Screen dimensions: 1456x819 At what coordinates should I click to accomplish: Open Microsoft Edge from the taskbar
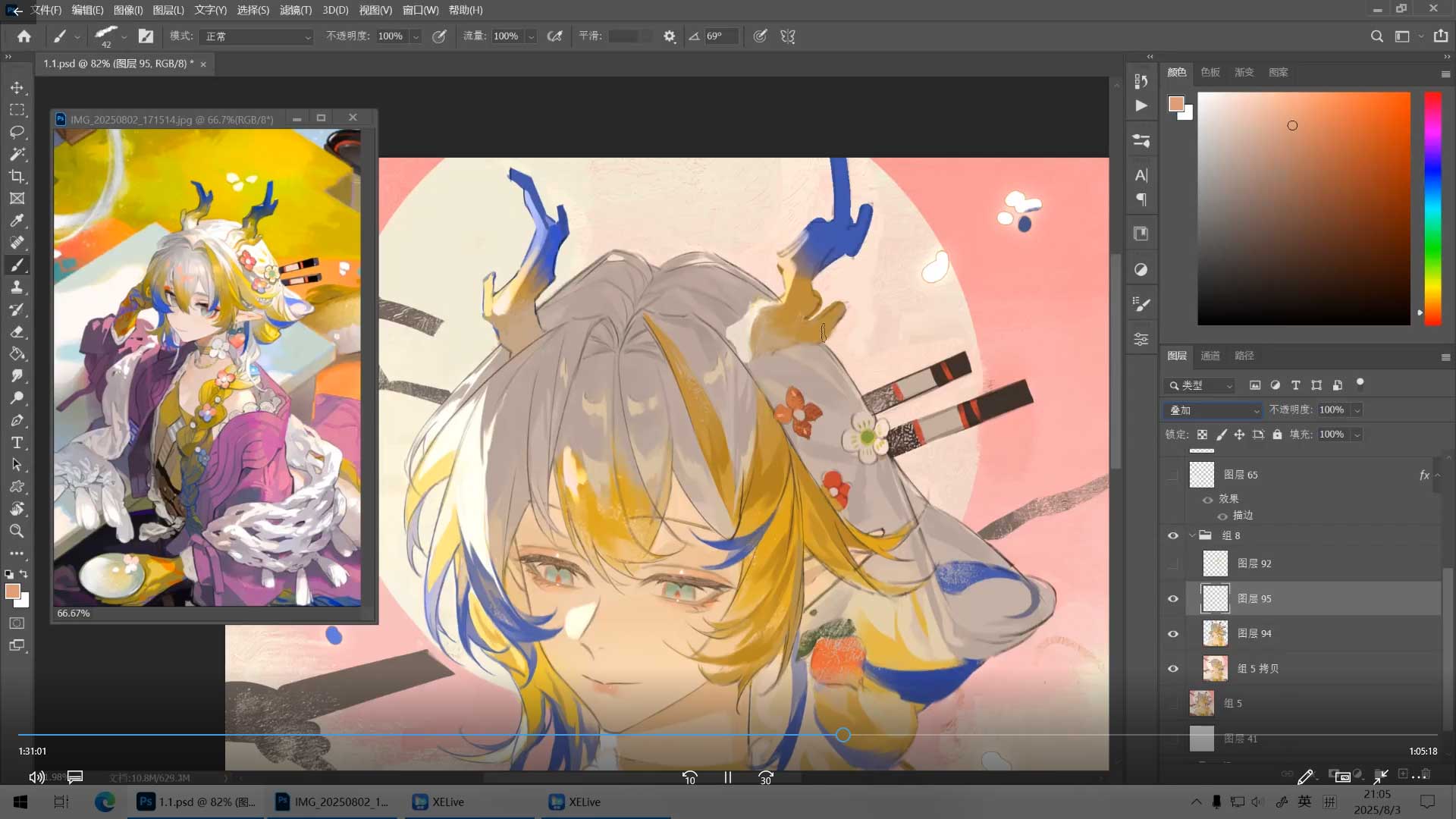point(105,802)
